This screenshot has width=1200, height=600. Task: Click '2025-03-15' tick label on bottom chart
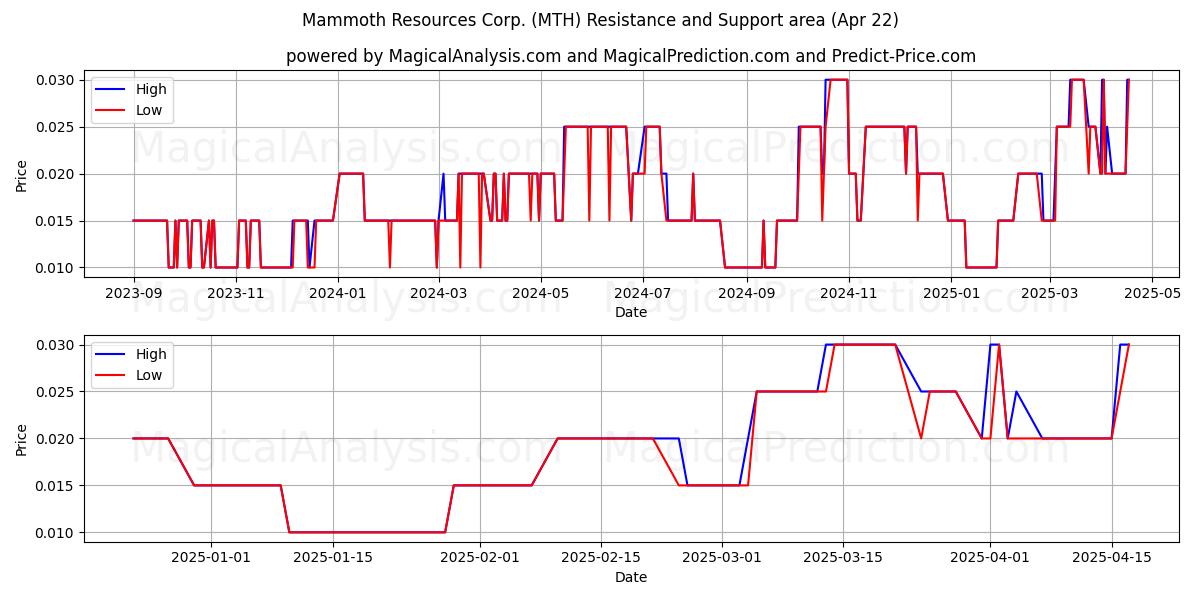842,558
